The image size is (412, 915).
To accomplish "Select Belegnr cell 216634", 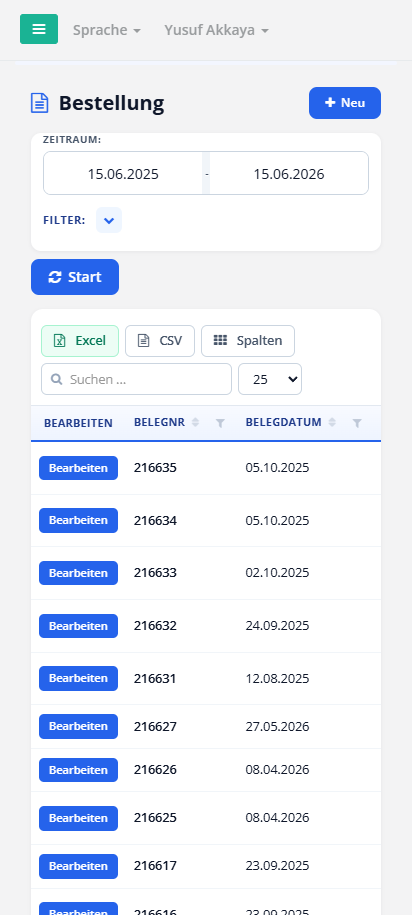I will (x=155, y=521).
